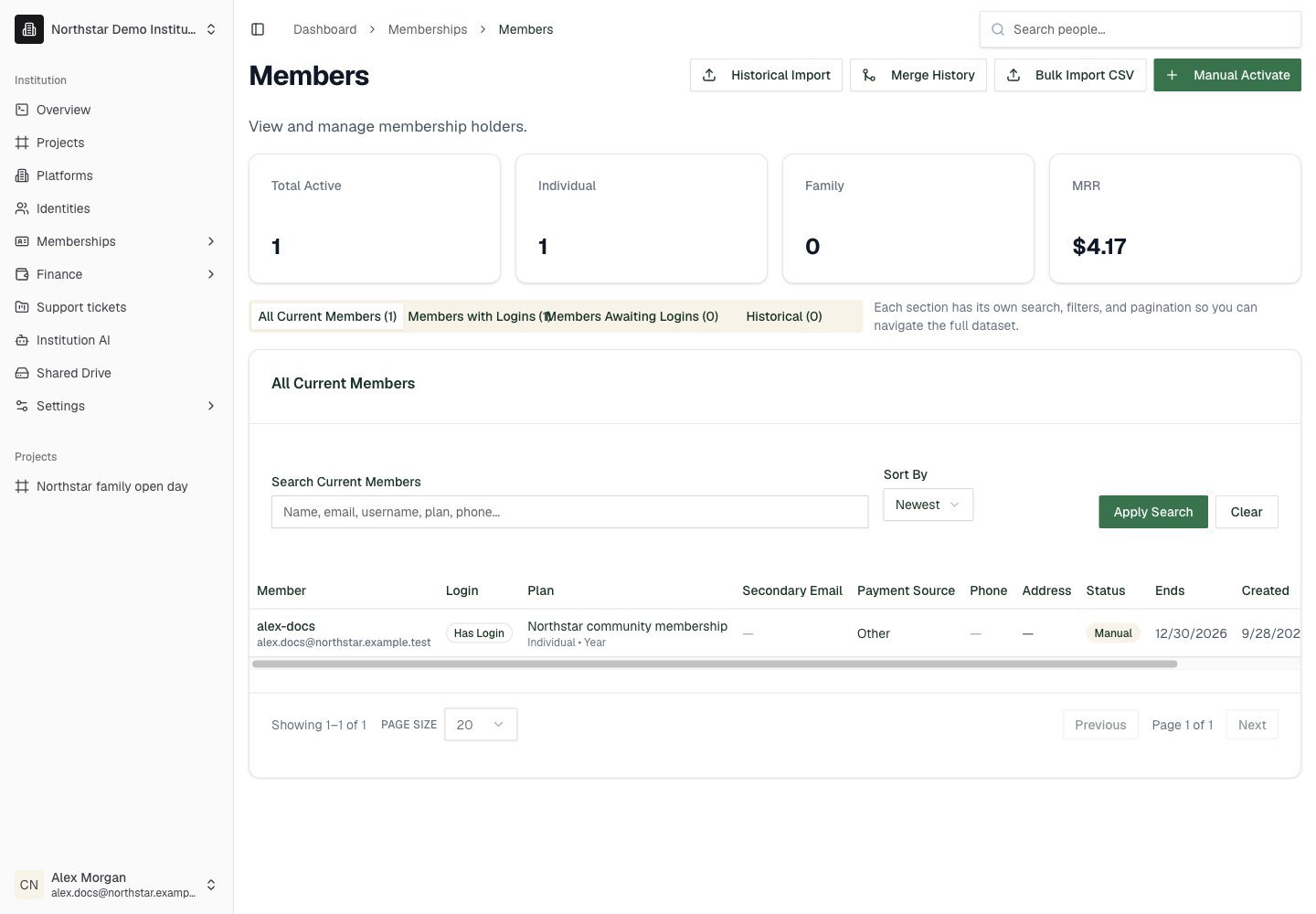Click the horizontal table scrollbar
The width and height of the screenshot is (1316, 914).
pyautogui.click(x=715, y=664)
